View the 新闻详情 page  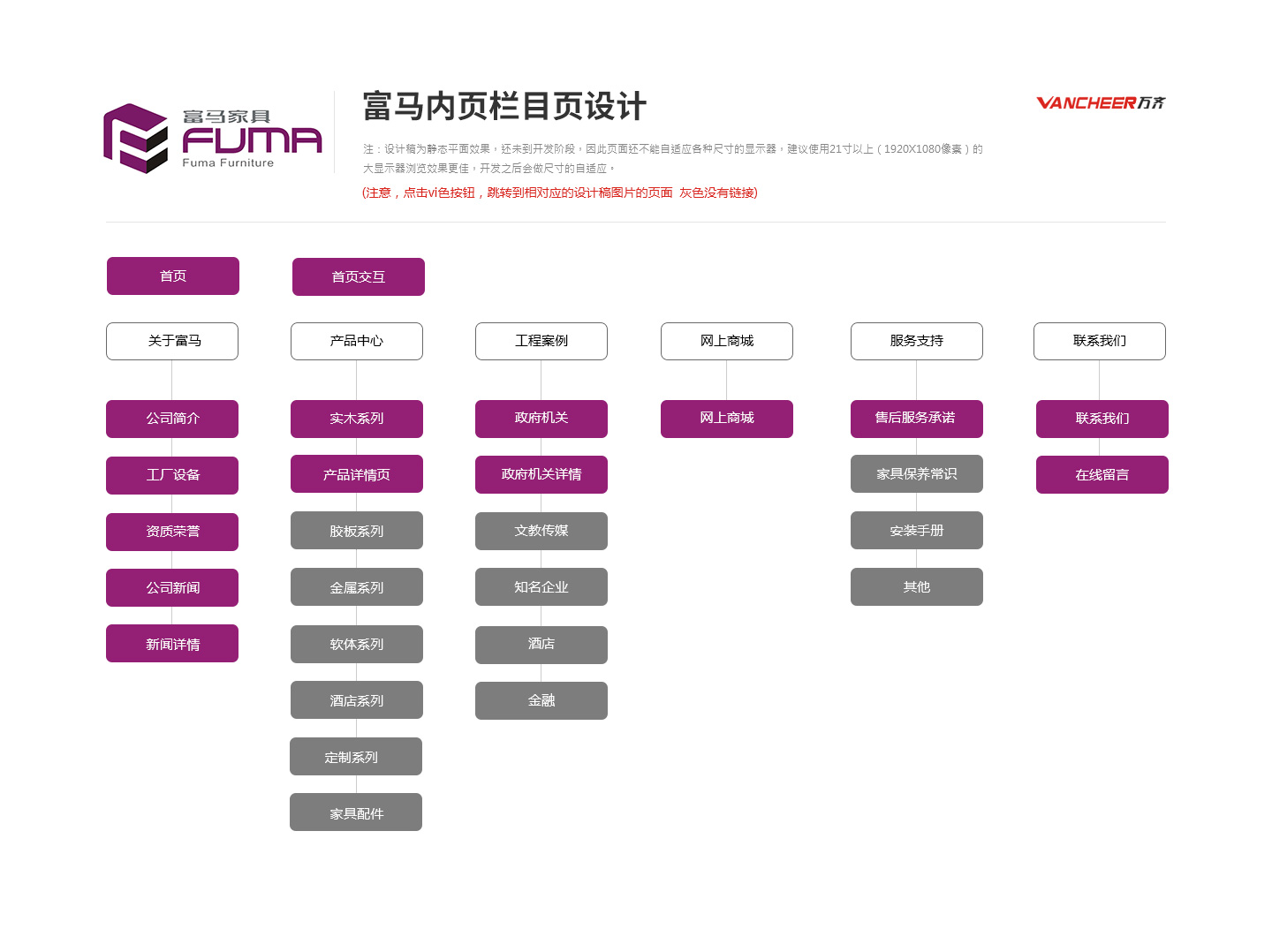click(172, 644)
